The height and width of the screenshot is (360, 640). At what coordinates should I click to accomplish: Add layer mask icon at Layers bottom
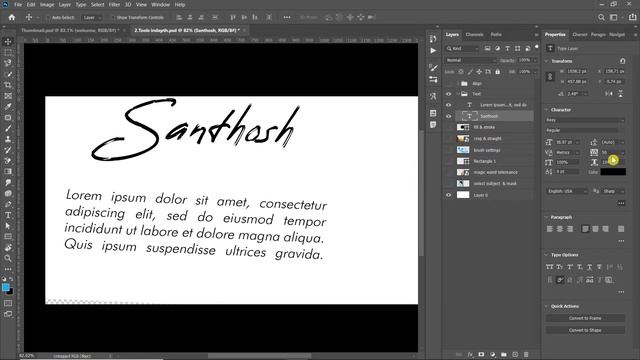(481, 355)
